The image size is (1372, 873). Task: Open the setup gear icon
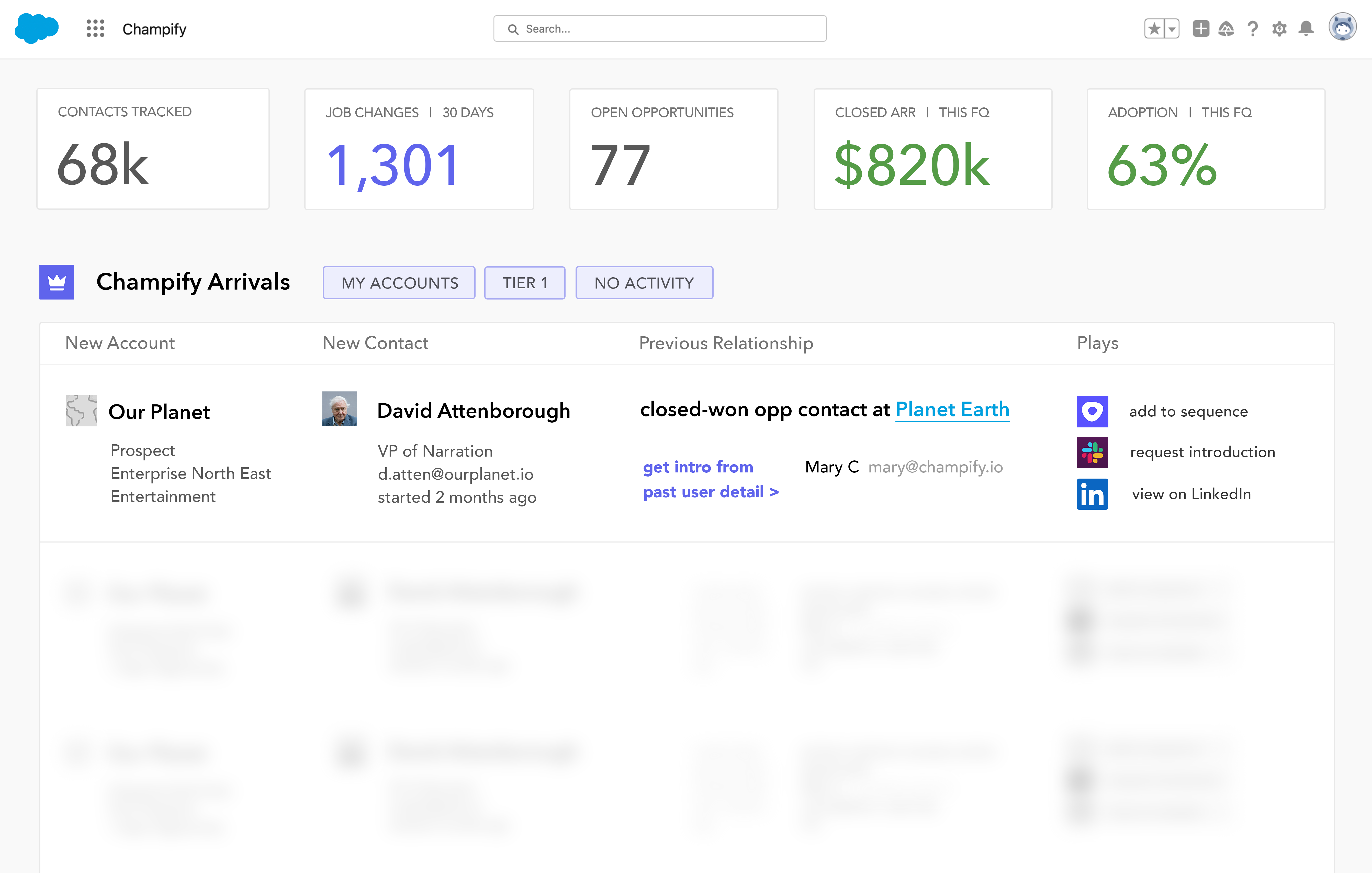pyautogui.click(x=1279, y=28)
